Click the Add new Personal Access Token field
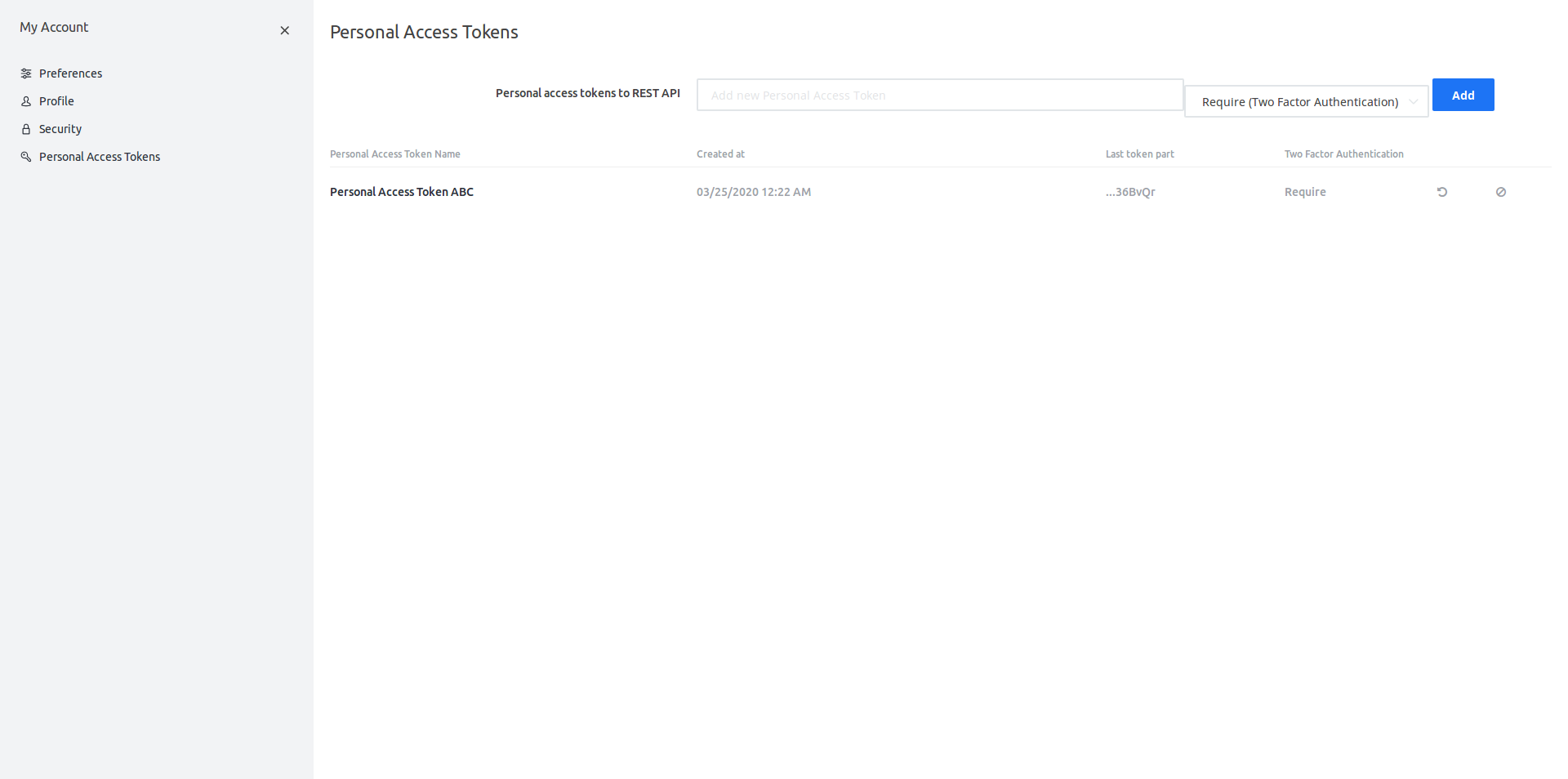The width and height of the screenshot is (1568, 779). pos(939,95)
